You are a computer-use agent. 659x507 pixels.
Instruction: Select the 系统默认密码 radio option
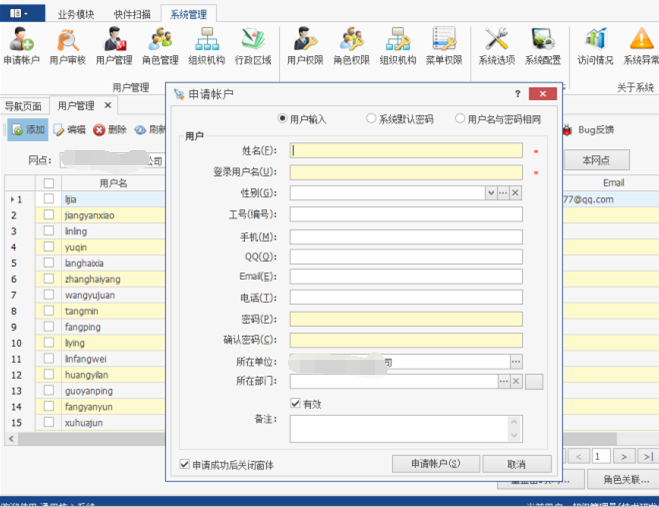click(x=371, y=118)
